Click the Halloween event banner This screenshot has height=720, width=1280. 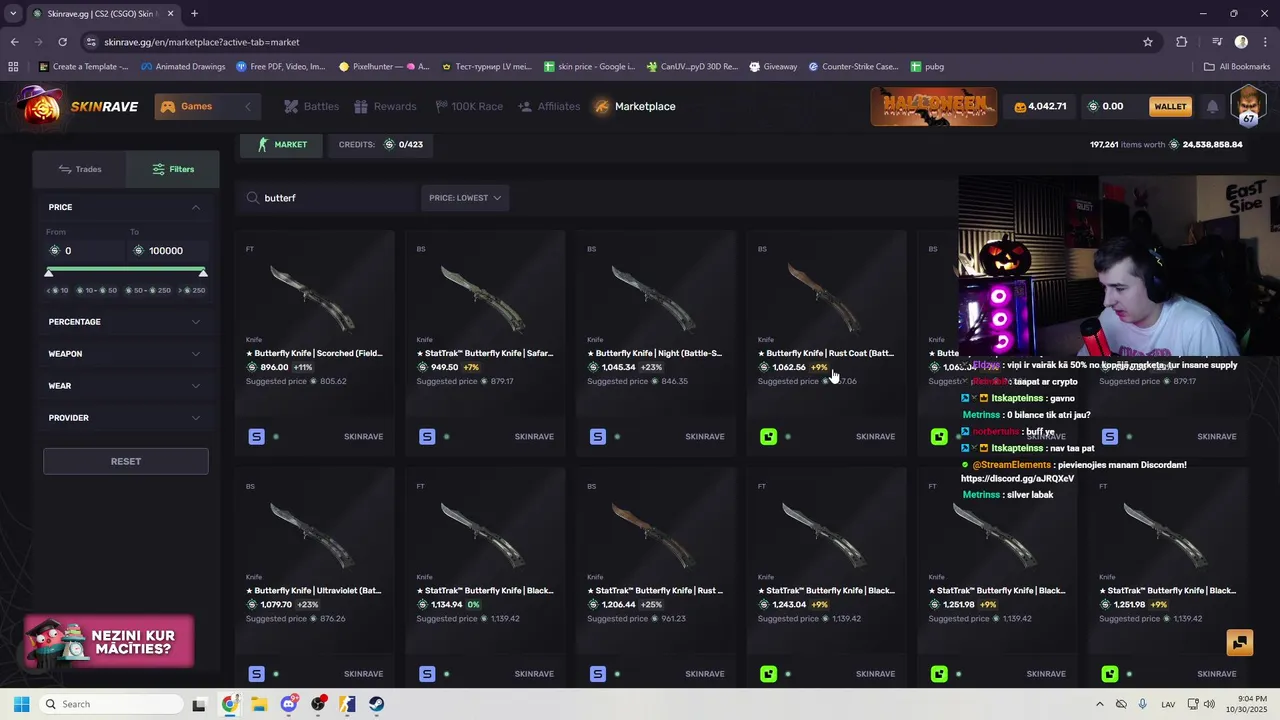point(933,106)
